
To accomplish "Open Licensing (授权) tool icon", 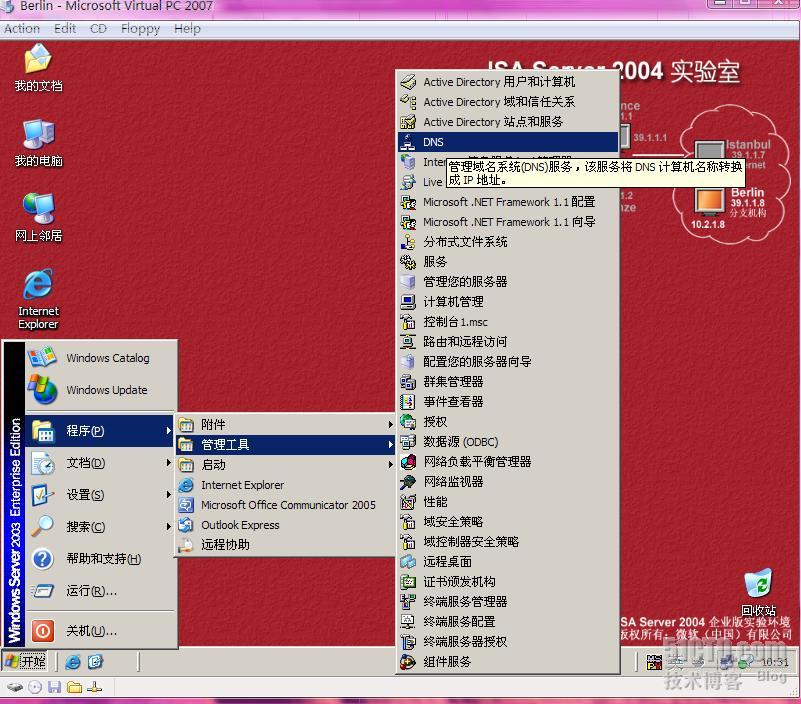I will (x=408, y=421).
